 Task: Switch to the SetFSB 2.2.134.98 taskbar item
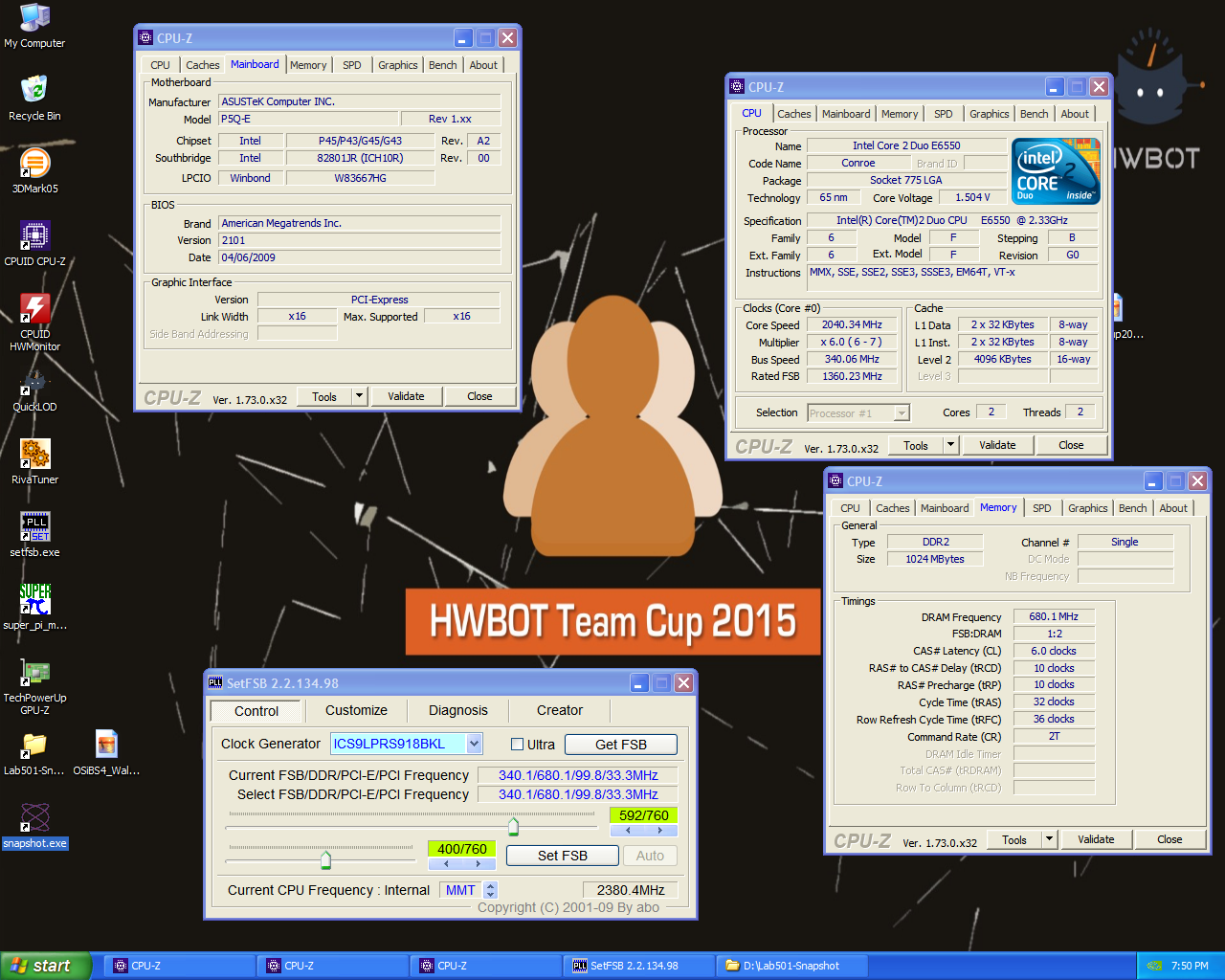pyautogui.click(x=638, y=966)
